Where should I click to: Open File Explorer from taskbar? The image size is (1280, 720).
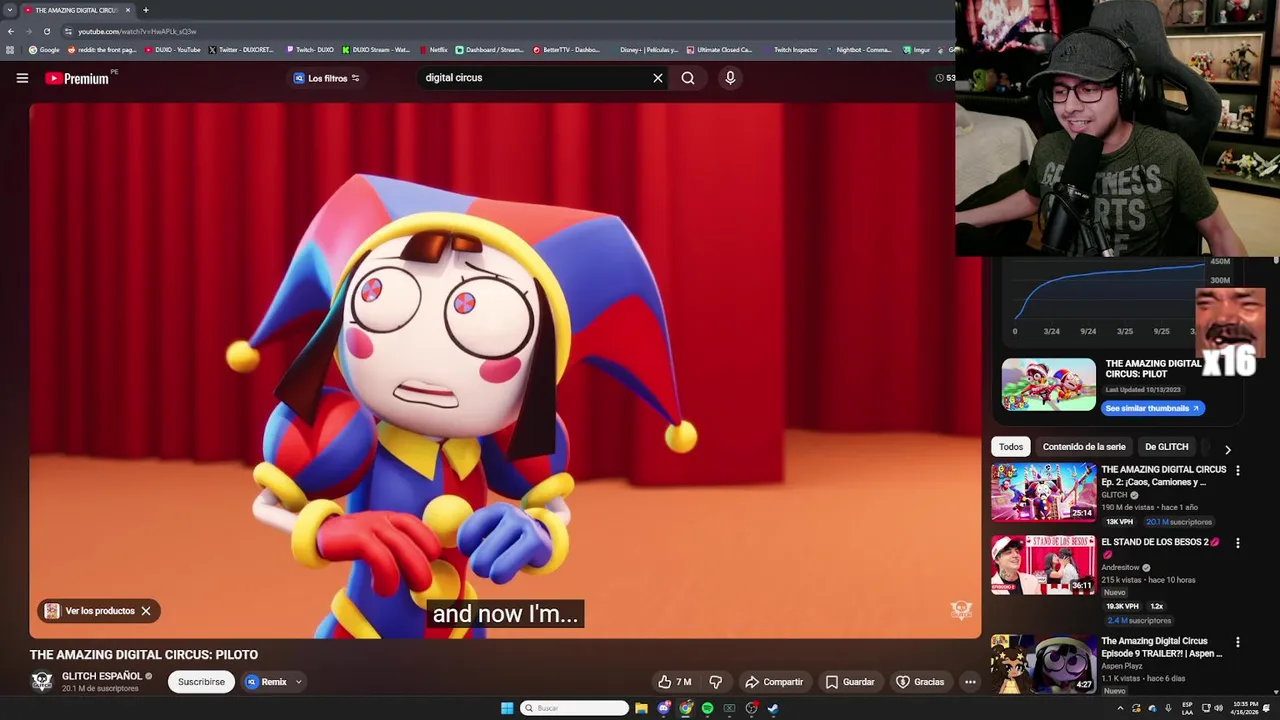[x=642, y=708]
